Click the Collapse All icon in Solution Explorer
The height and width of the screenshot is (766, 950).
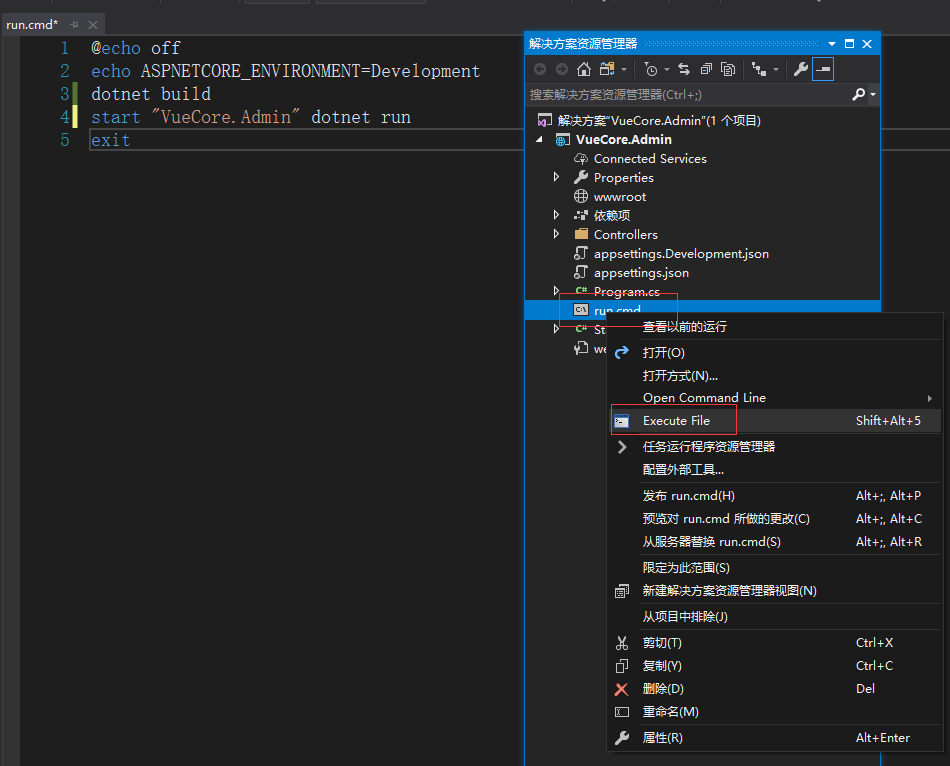706,69
